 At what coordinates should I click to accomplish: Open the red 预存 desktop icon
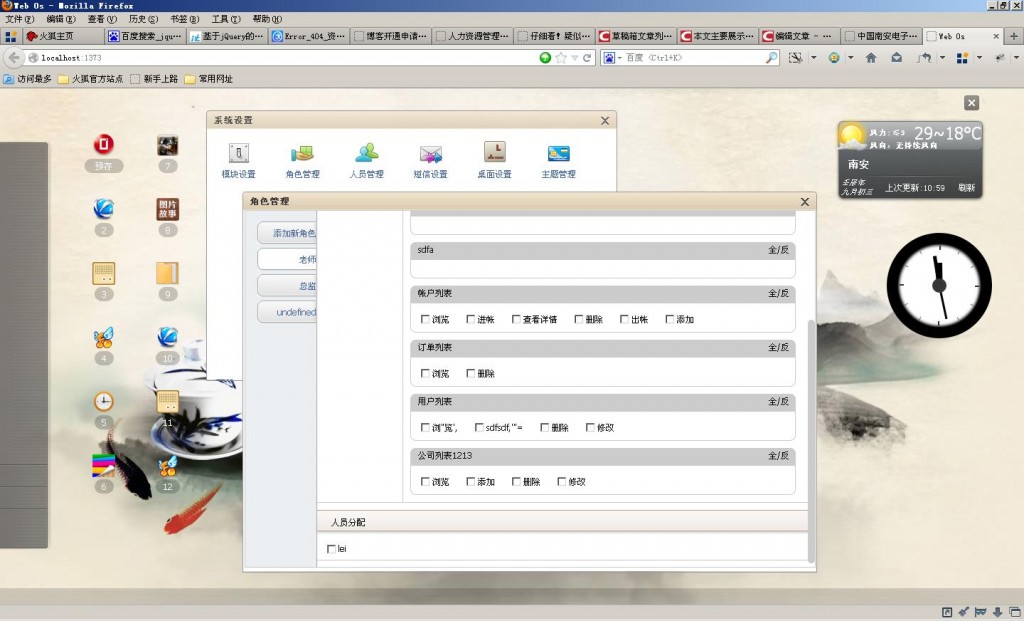[x=103, y=144]
